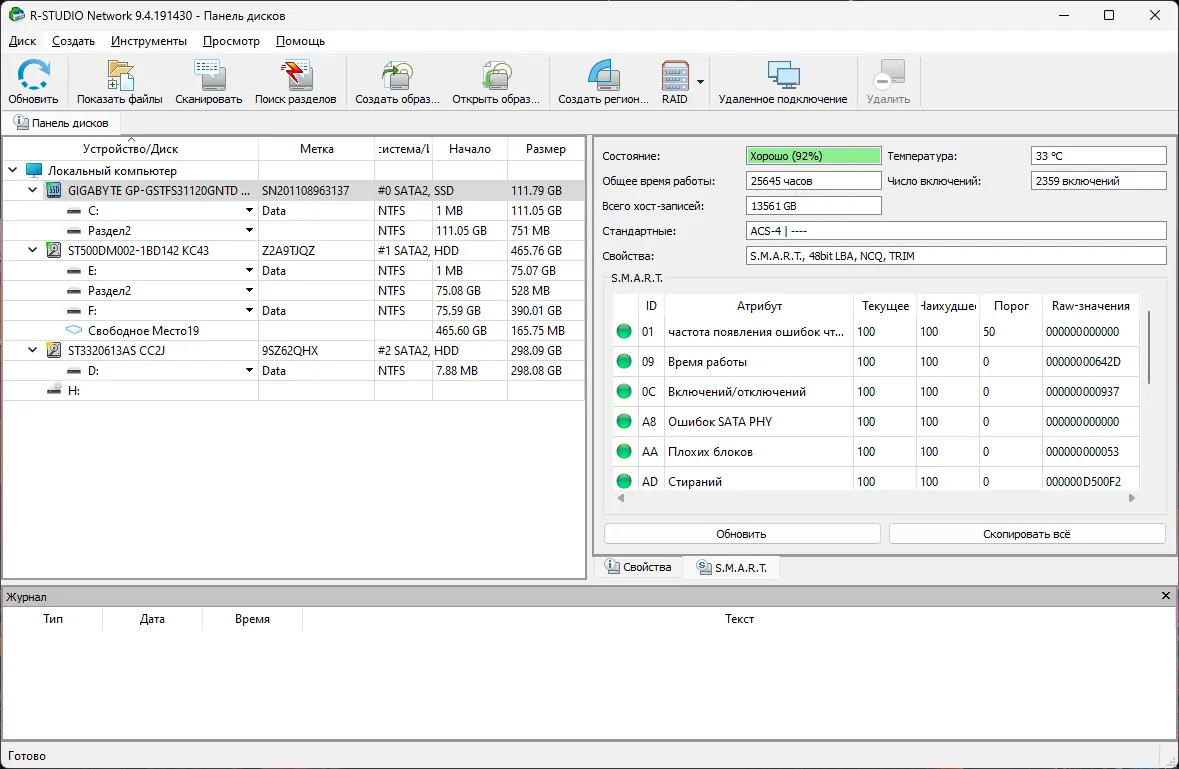
Task: Click the C: partition icon
Action: click(x=74, y=211)
